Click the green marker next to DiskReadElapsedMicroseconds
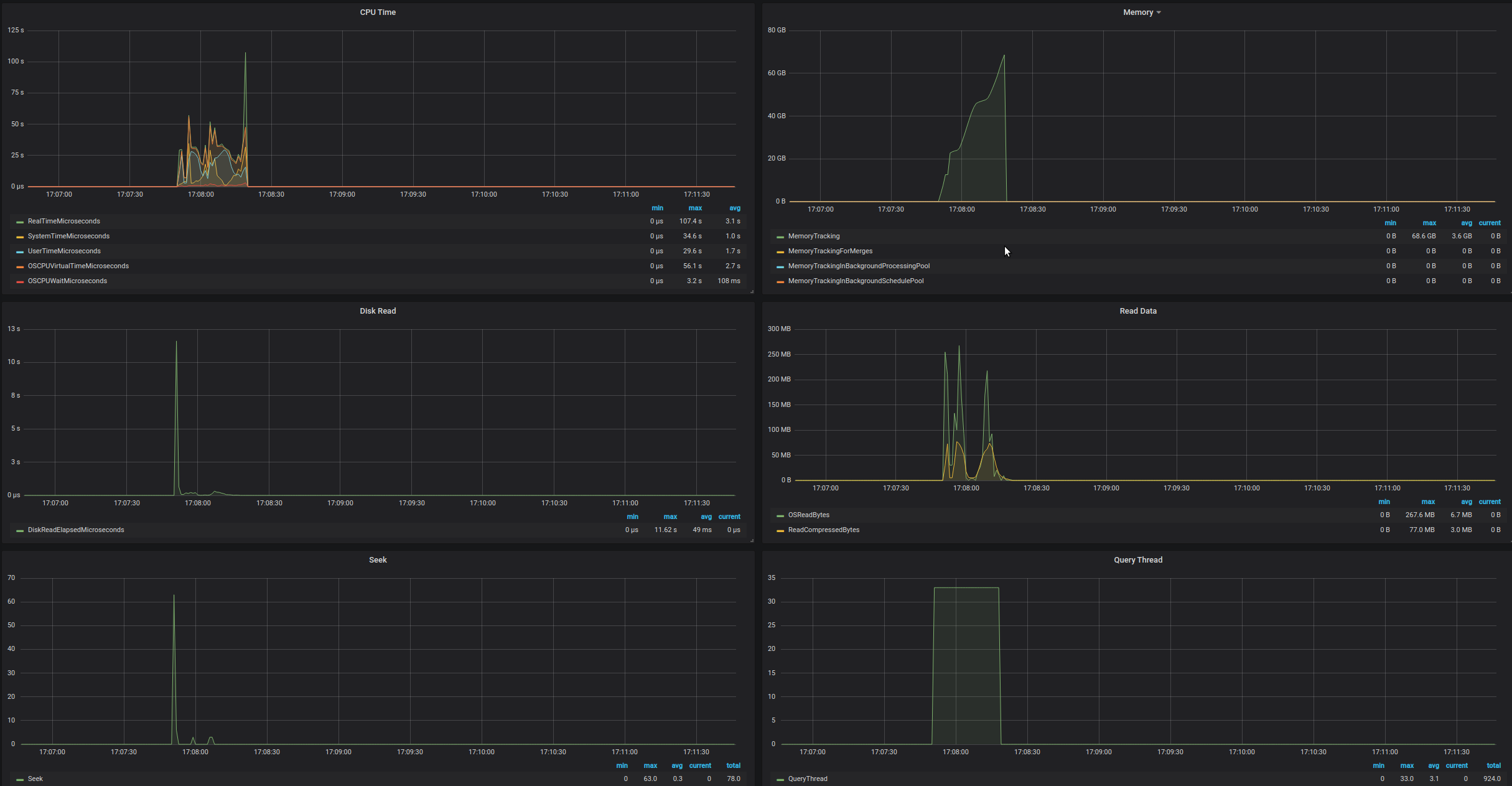Image resolution: width=1512 pixels, height=786 pixels. click(x=19, y=530)
